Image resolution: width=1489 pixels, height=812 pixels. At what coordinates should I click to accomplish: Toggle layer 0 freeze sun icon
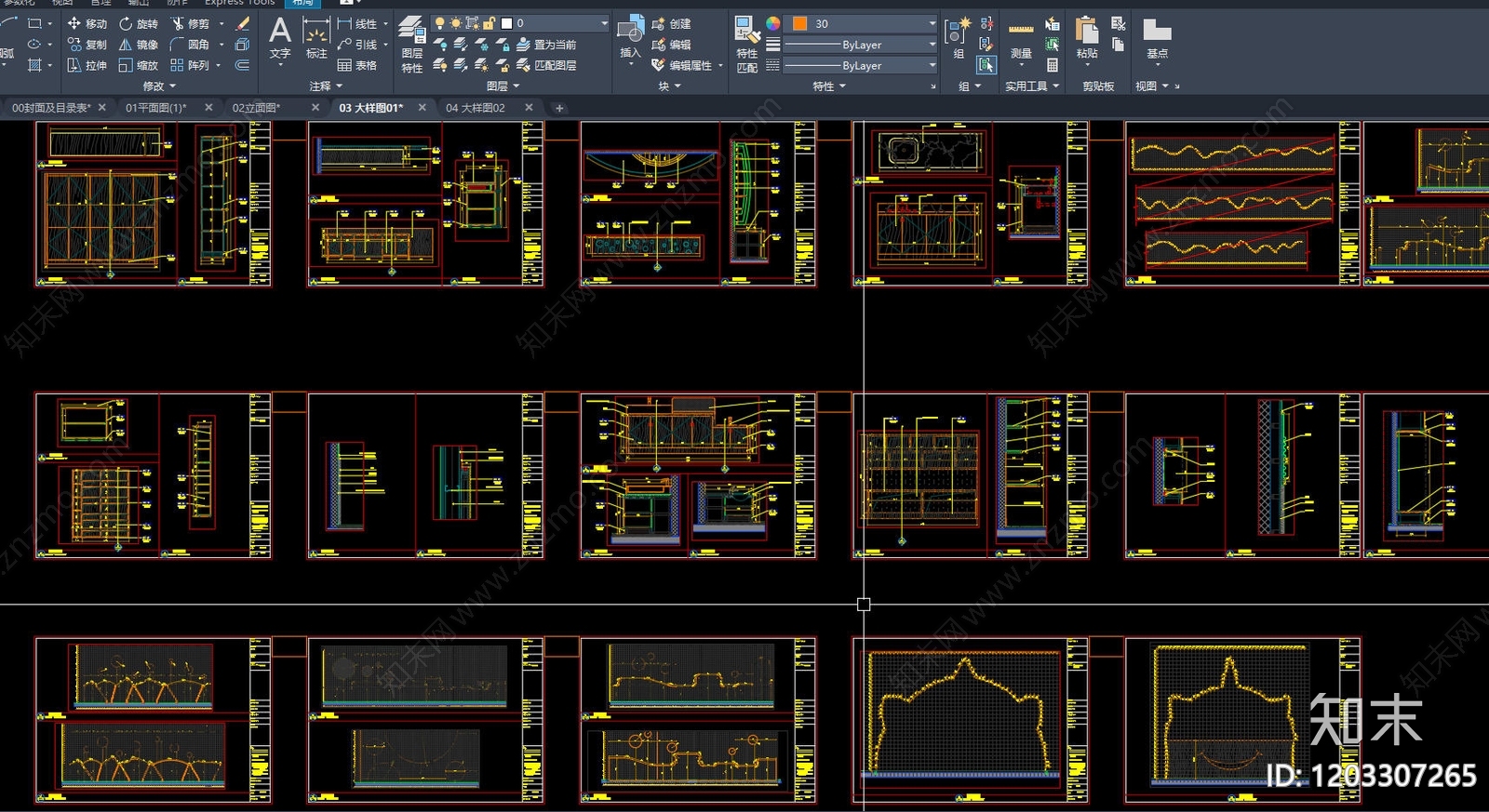coord(456,23)
